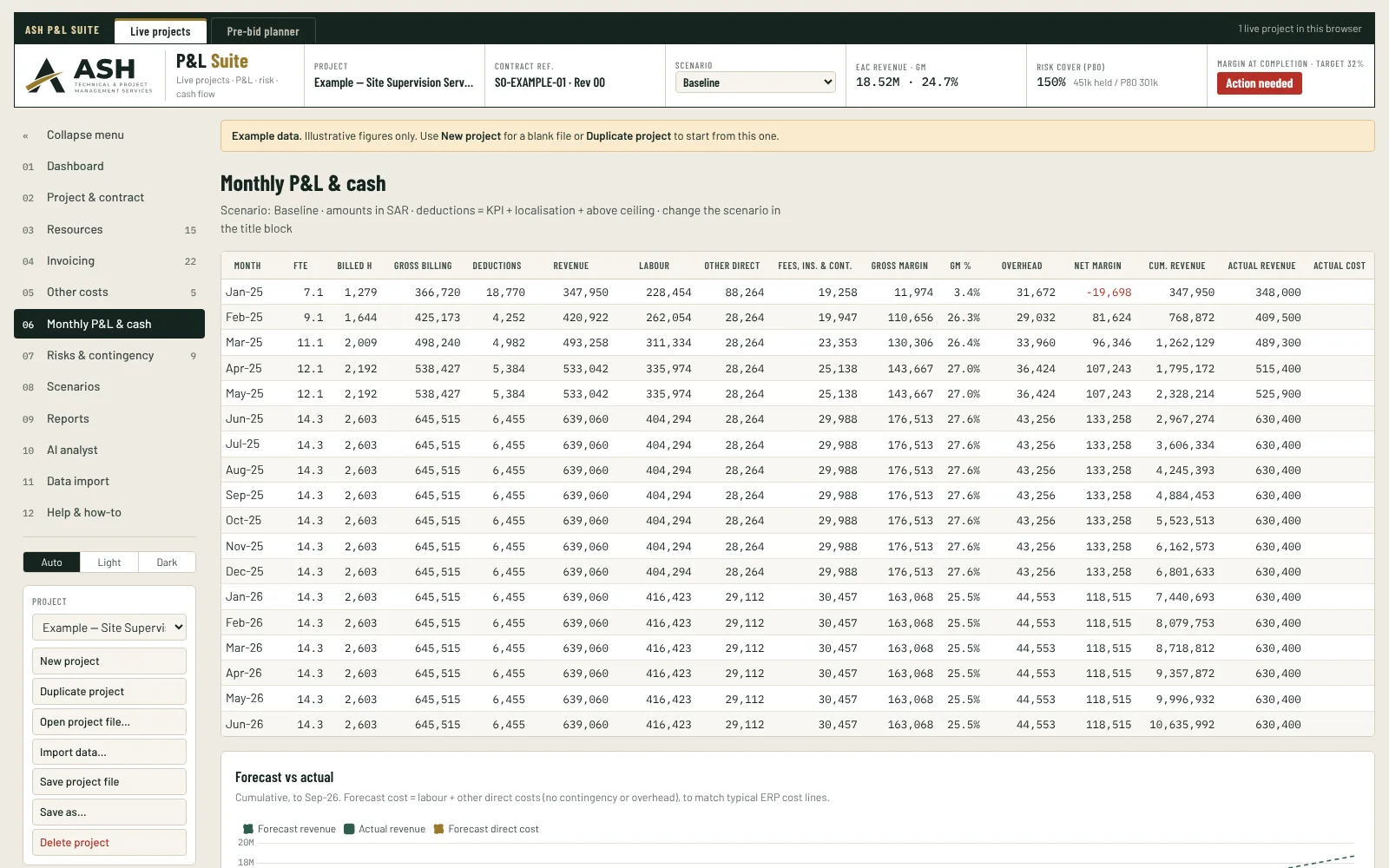Go to Project & contract section
1389x868 pixels.
pyautogui.click(x=109, y=198)
